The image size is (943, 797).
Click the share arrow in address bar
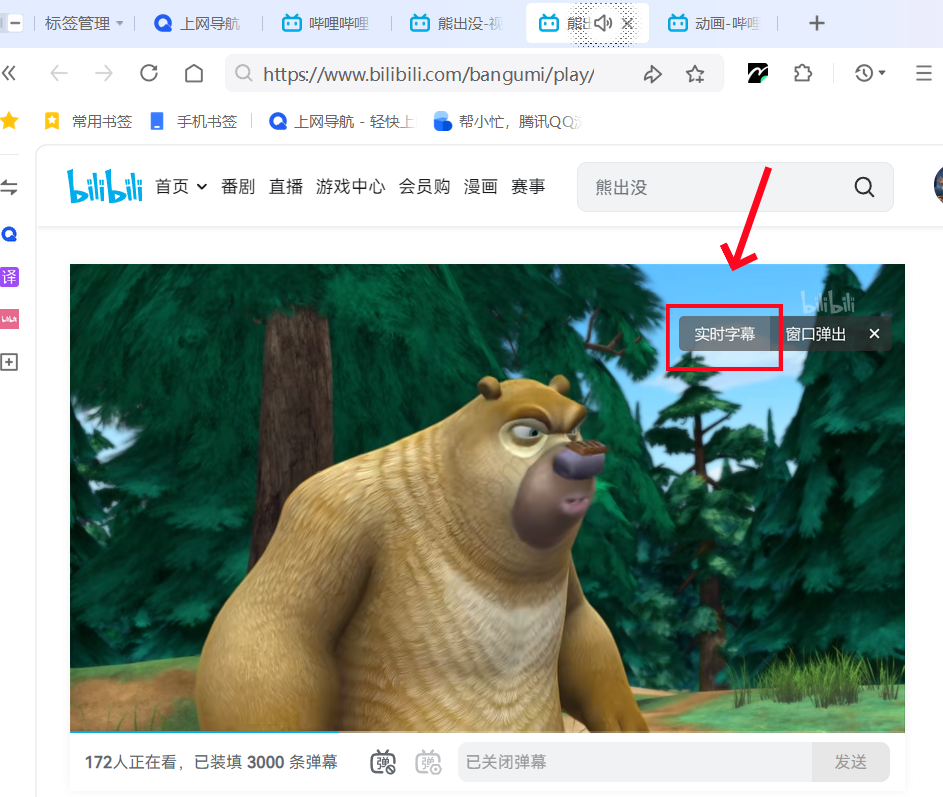coord(652,74)
